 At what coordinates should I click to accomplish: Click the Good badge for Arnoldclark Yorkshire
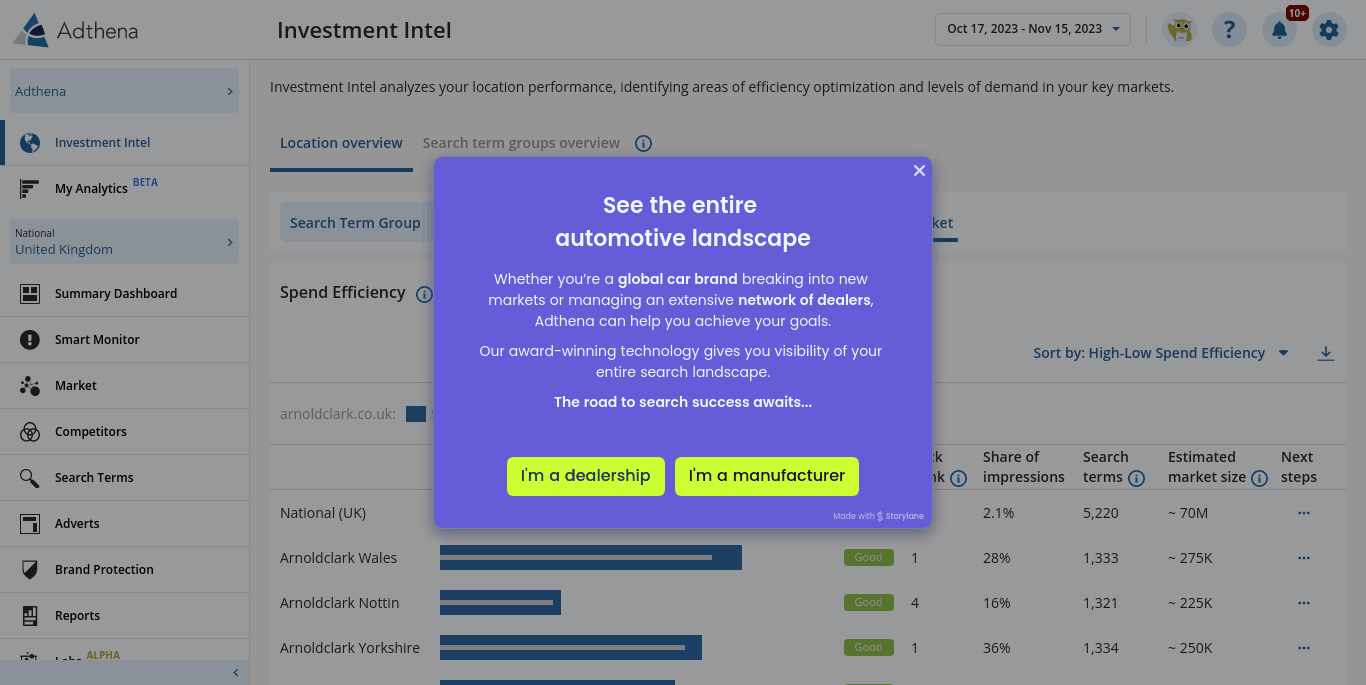pyautogui.click(x=868, y=648)
